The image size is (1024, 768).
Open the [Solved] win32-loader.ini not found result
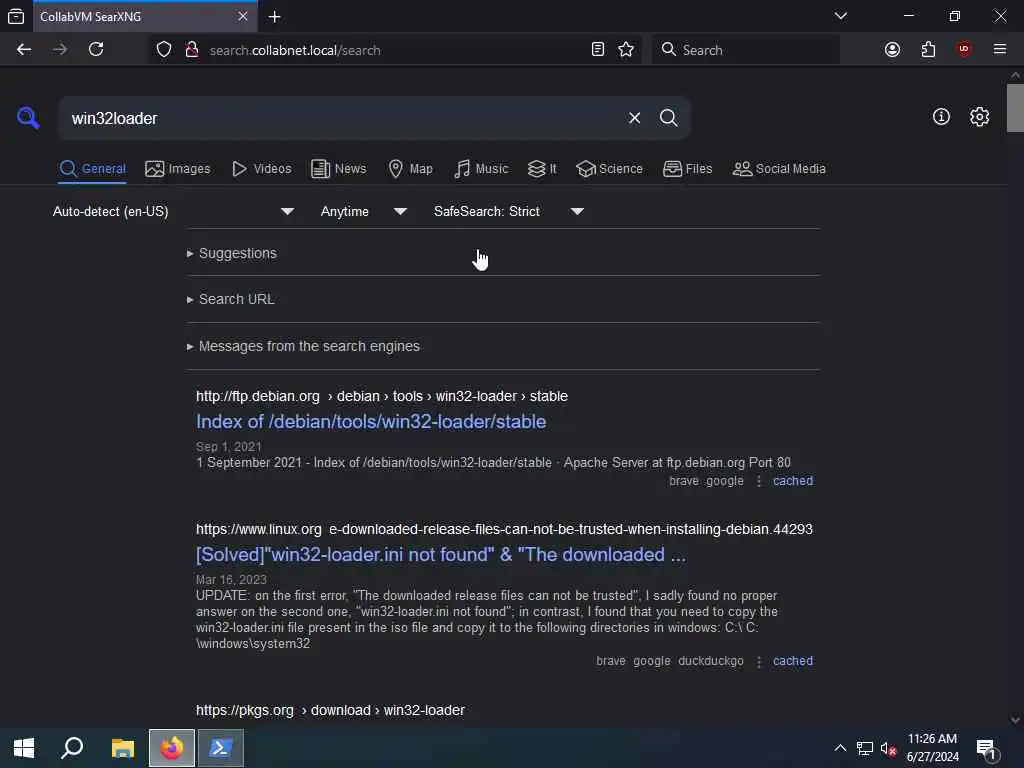[441, 554]
